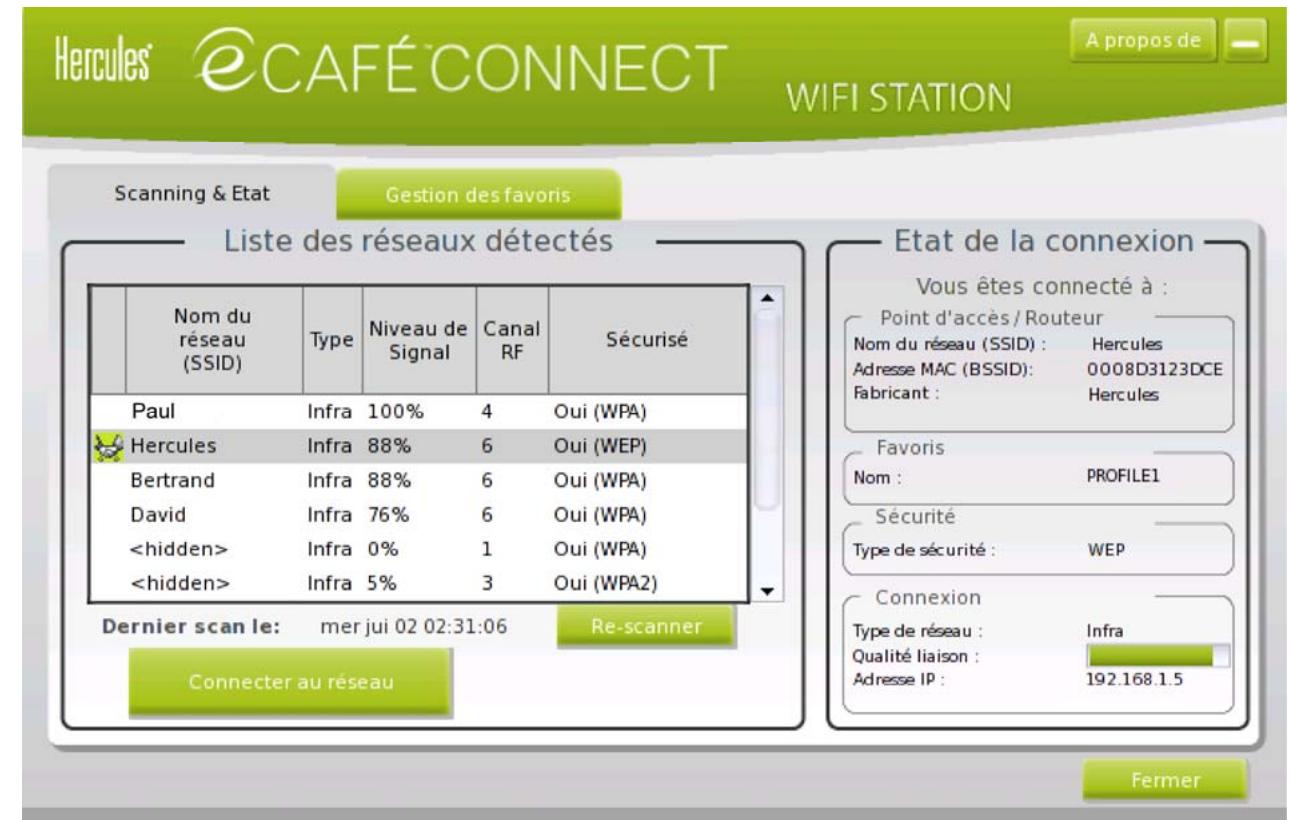
Task: Click the Fabricant value Hercules
Action: click(1123, 394)
